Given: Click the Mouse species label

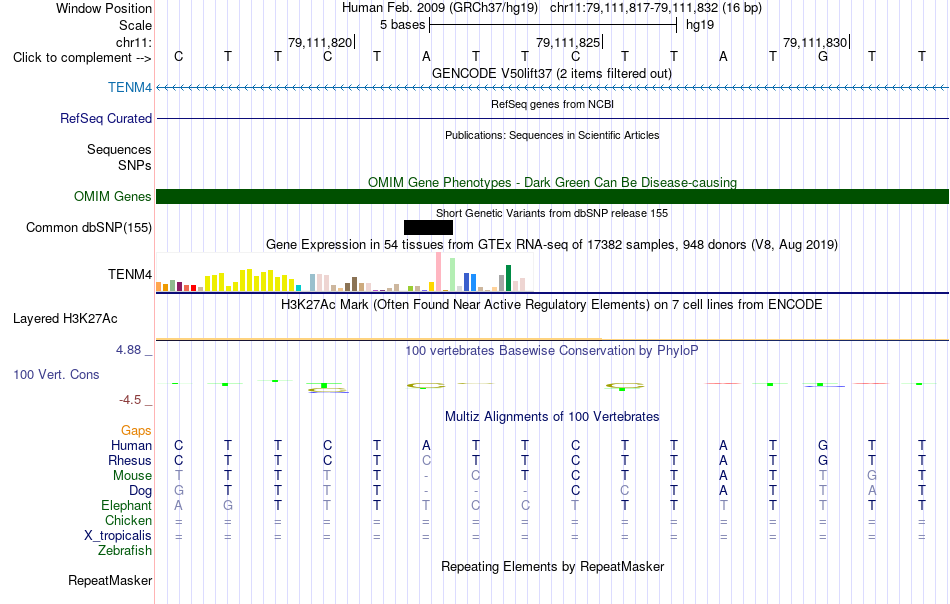Looking at the screenshot, I should (132, 476).
